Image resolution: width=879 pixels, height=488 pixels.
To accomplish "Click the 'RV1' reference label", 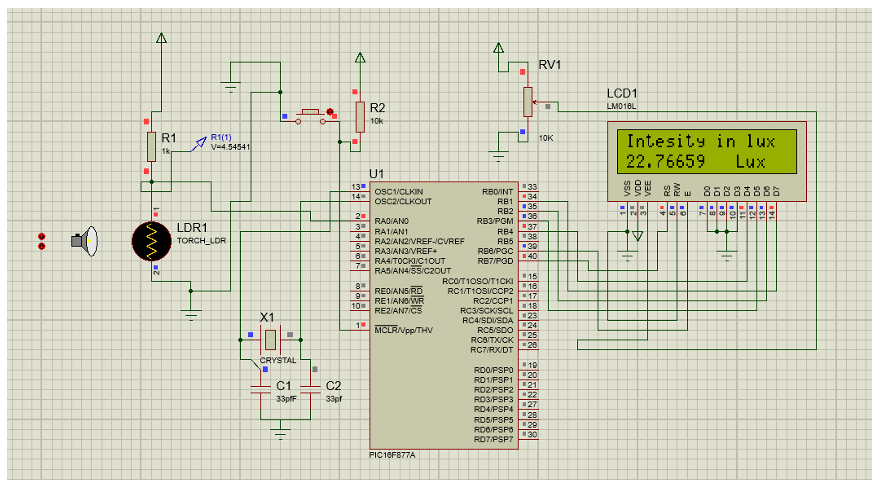I will [x=550, y=65].
